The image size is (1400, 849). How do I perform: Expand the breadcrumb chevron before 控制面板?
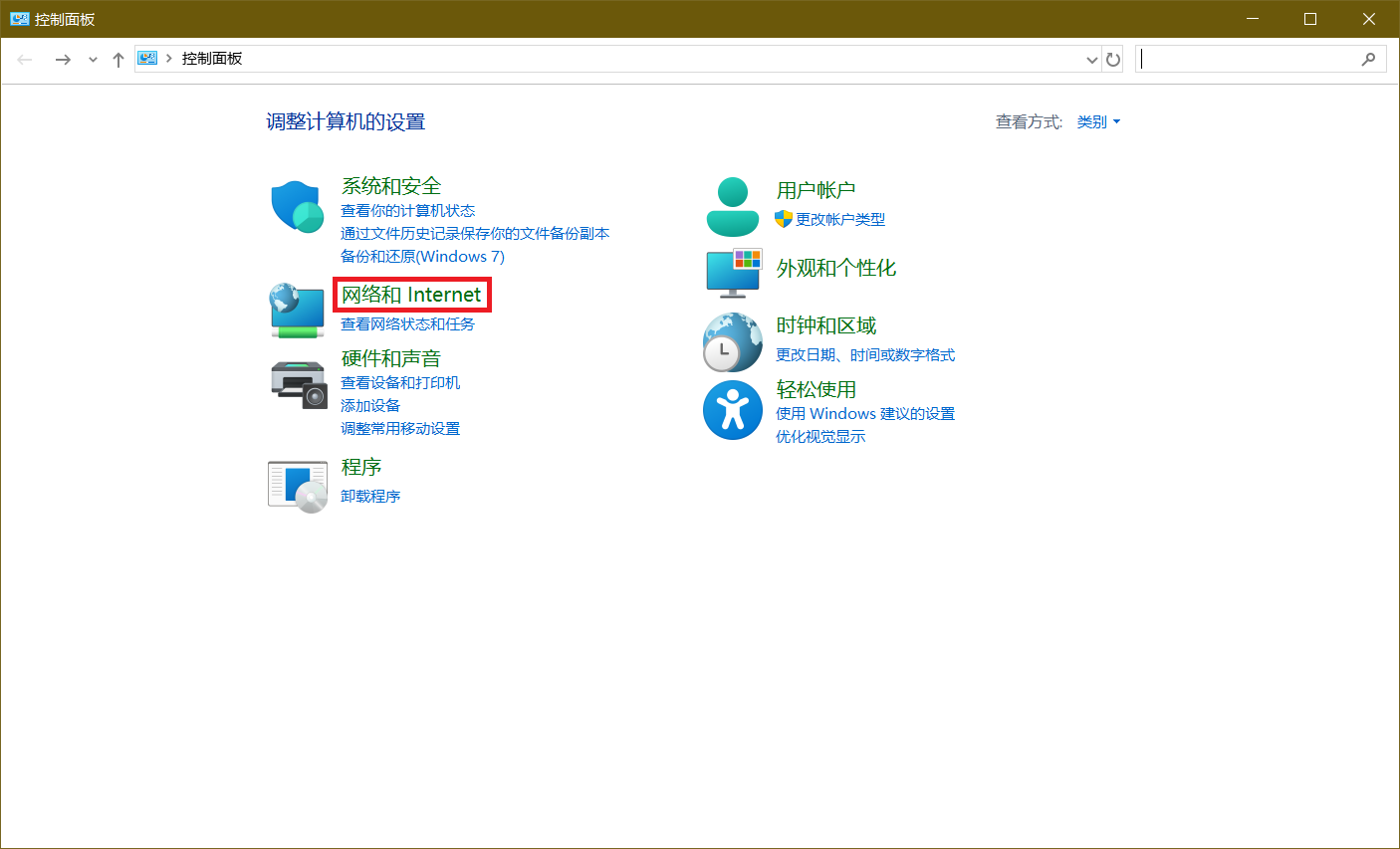click(169, 59)
